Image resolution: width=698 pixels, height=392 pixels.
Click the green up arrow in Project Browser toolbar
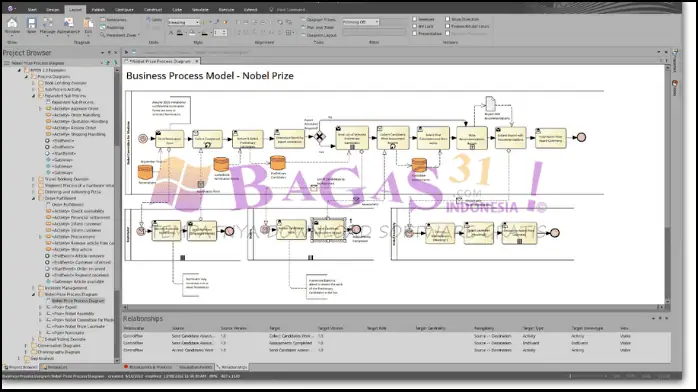(x=108, y=63)
